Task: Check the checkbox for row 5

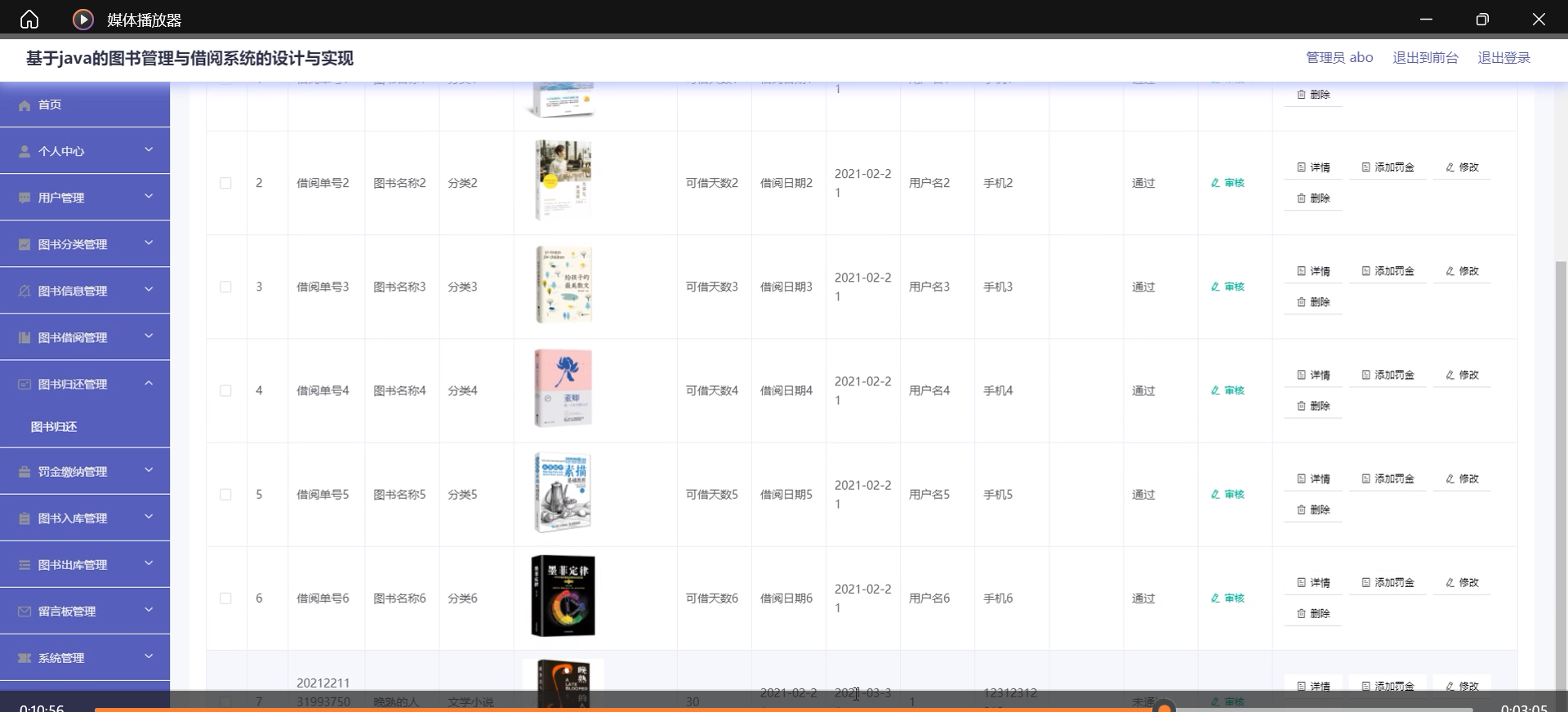Action: 225,494
